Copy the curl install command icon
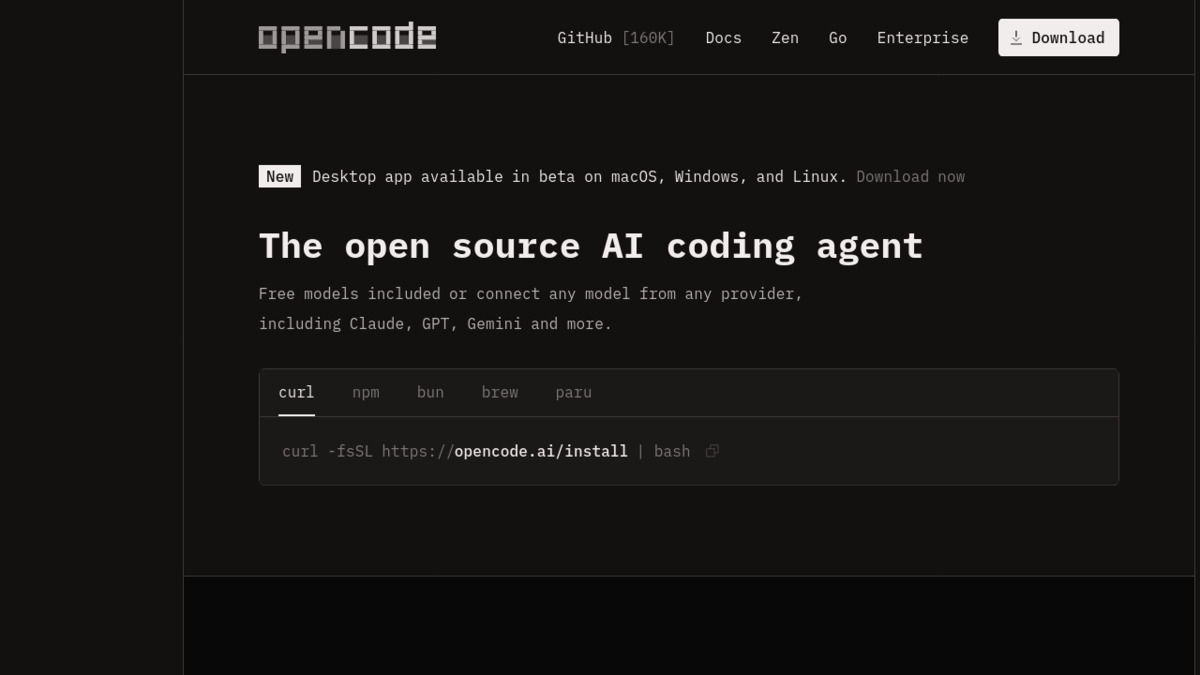The image size is (1200, 675). pos(712,451)
